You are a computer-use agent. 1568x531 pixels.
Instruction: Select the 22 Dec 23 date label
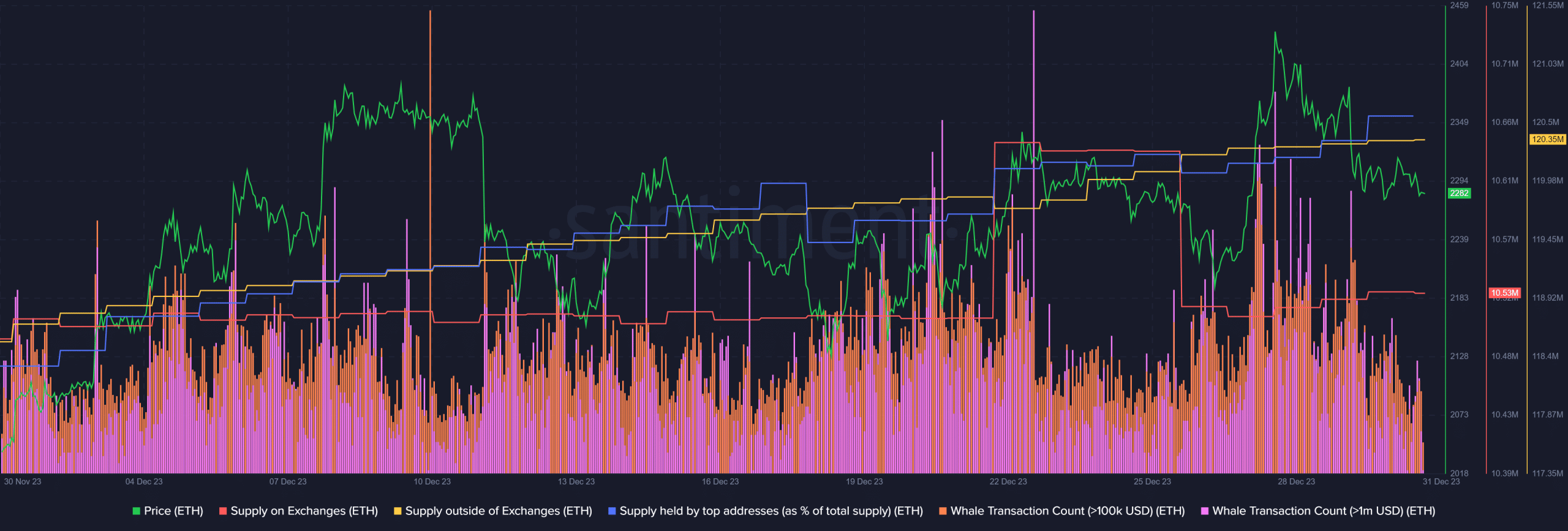tap(1008, 481)
